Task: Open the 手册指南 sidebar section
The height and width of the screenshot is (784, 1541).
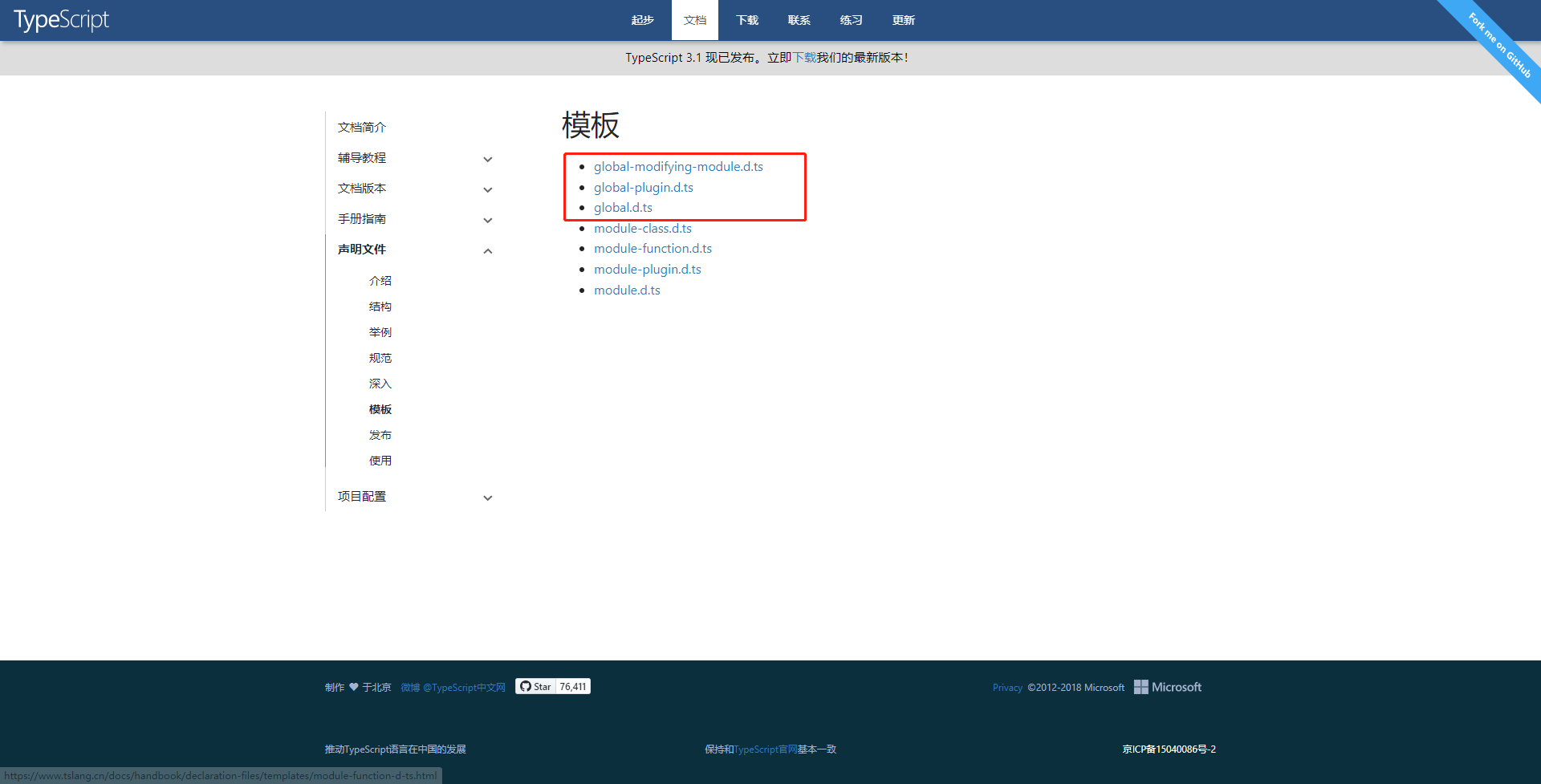Action: pos(362,219)
